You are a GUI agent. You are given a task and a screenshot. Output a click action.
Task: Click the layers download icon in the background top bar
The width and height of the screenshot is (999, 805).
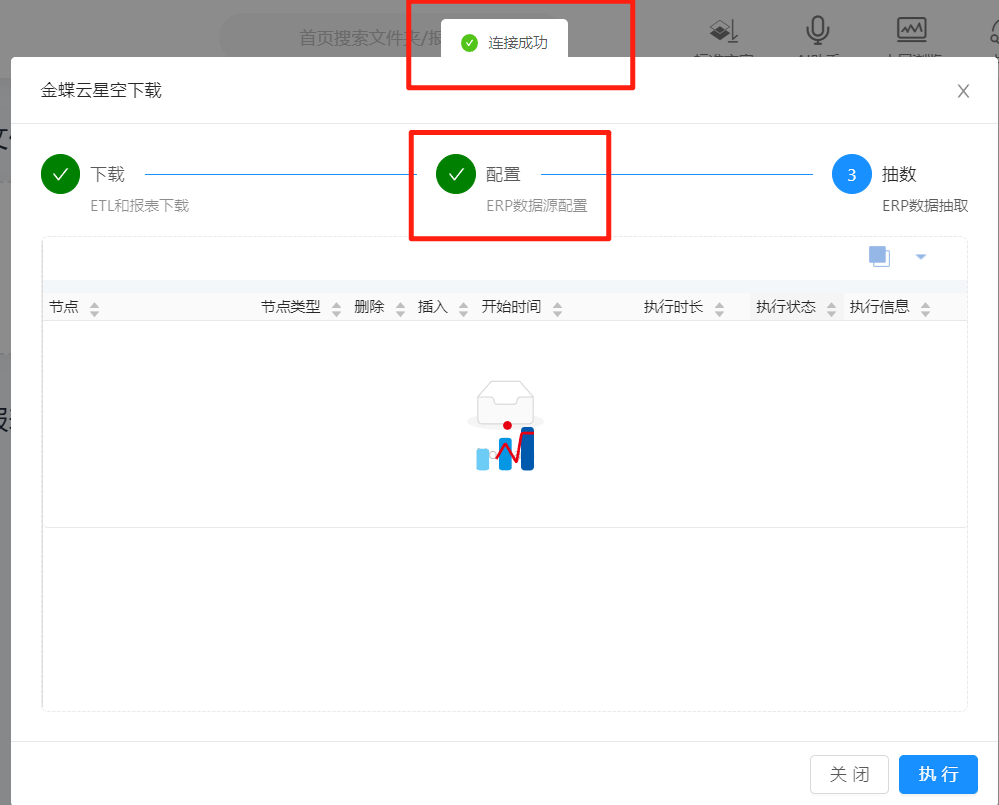724,31
